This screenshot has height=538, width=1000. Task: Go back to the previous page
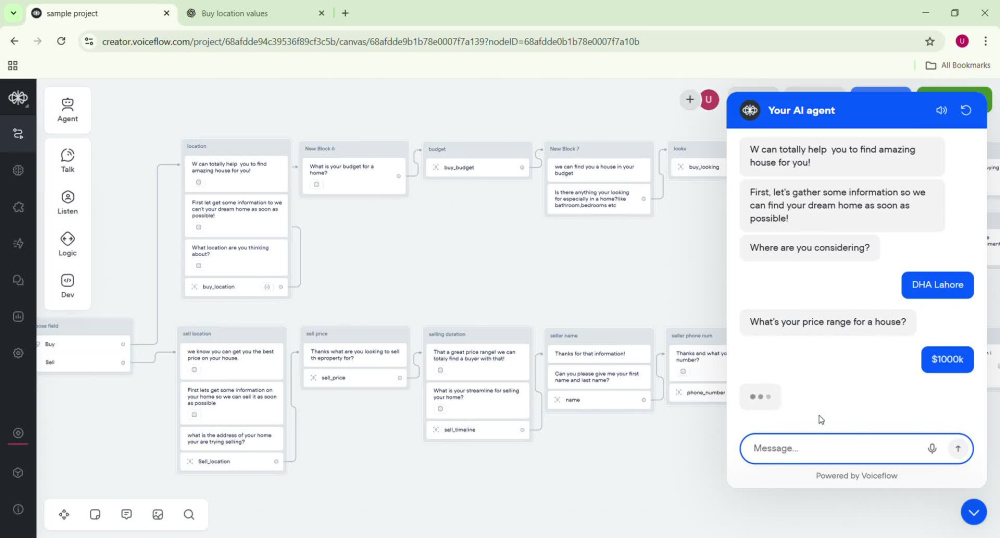tap(15, 41)
